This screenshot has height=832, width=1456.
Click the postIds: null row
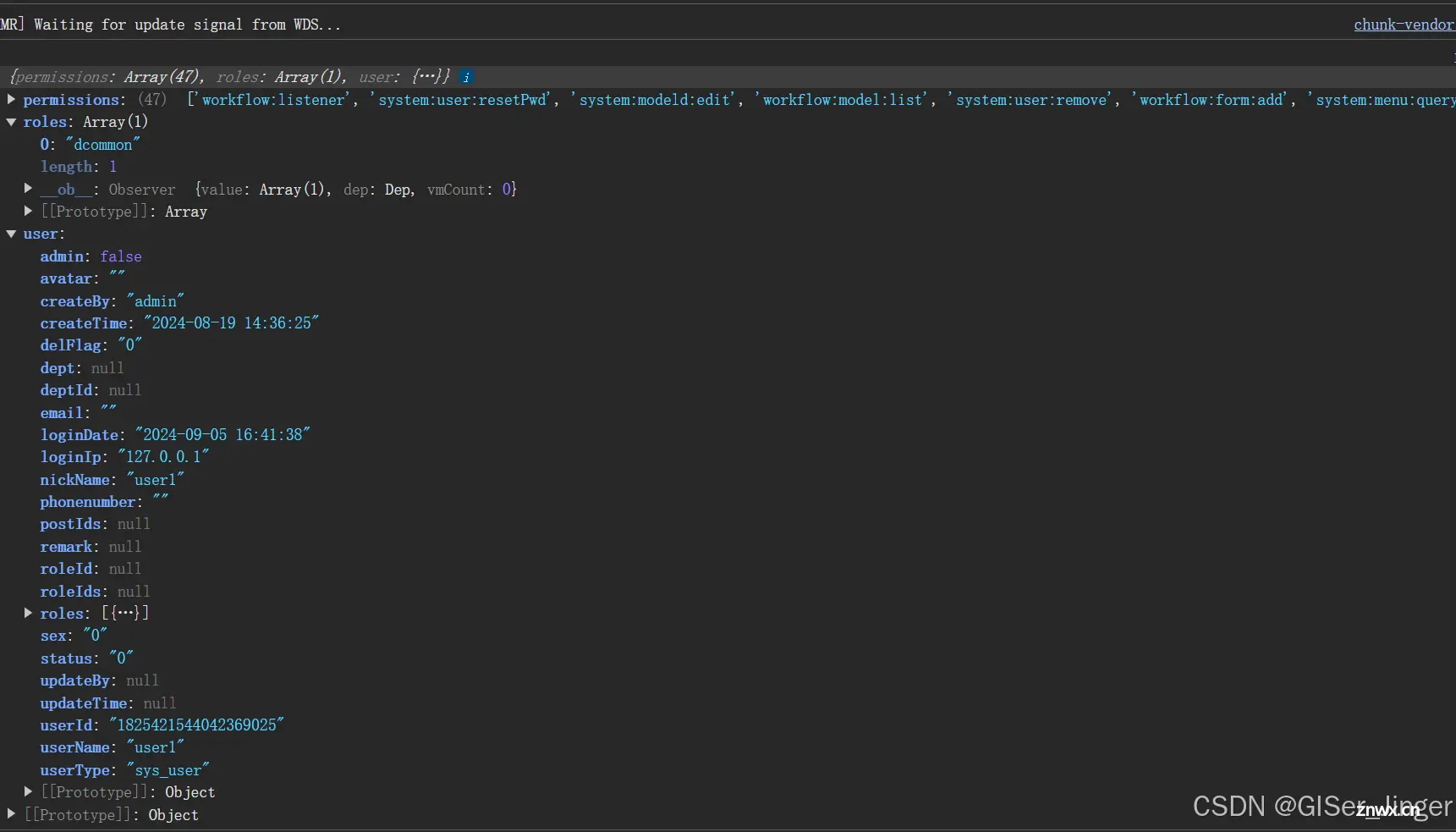pos(95,524)
